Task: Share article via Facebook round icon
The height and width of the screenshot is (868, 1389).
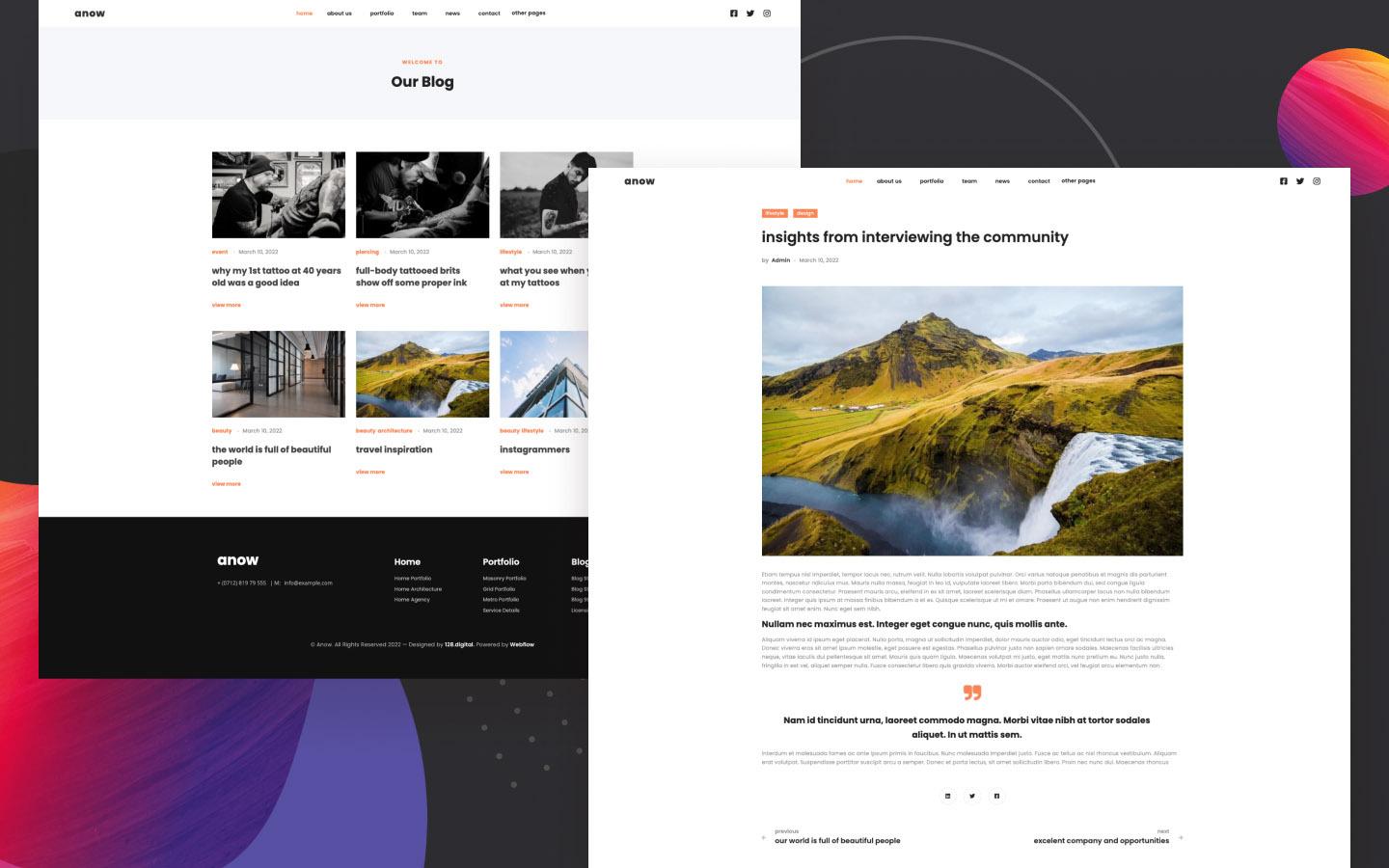Action: coord(996,796)
